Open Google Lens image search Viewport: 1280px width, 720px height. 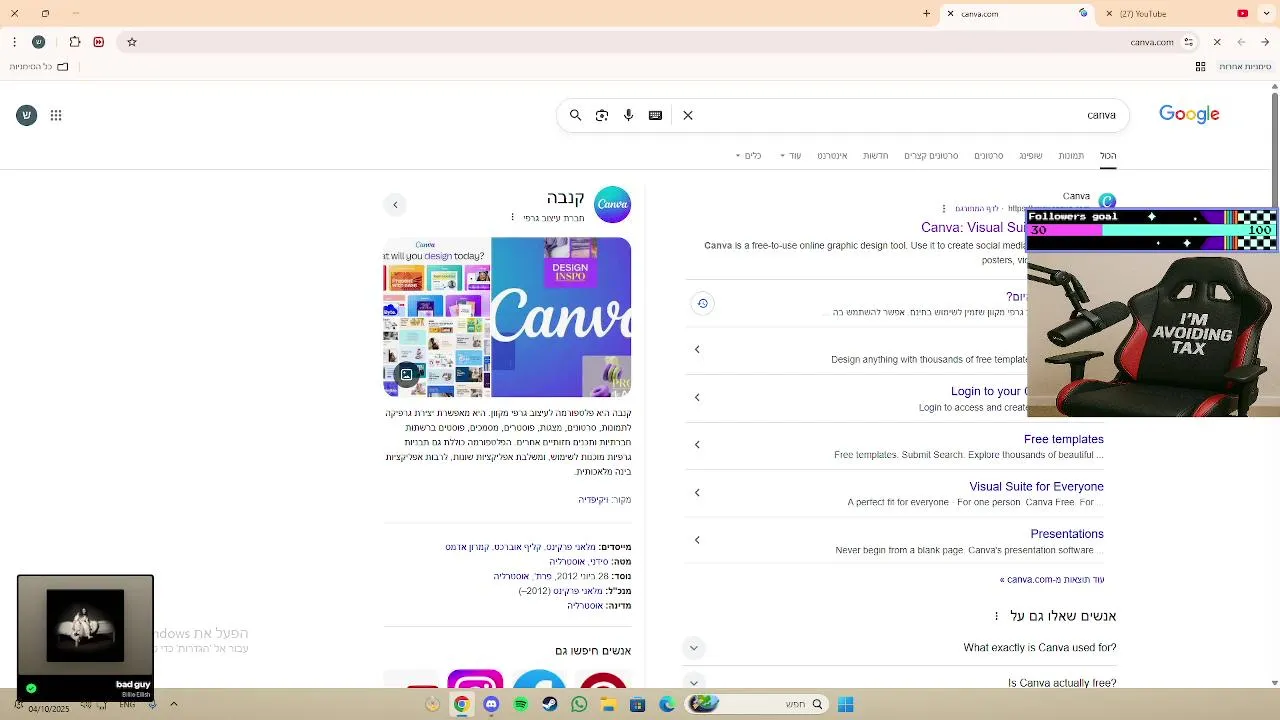point(602,115)
